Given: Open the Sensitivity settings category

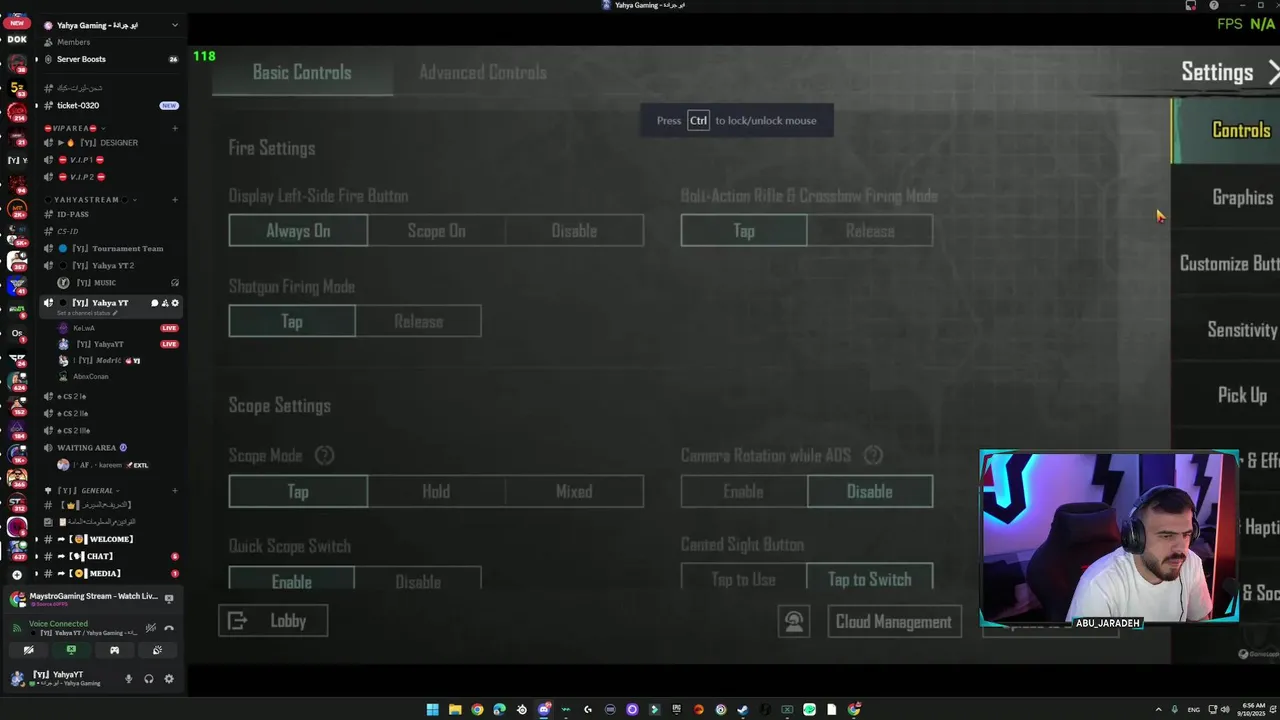Looking at the screenshot, I should point(1242,330).
